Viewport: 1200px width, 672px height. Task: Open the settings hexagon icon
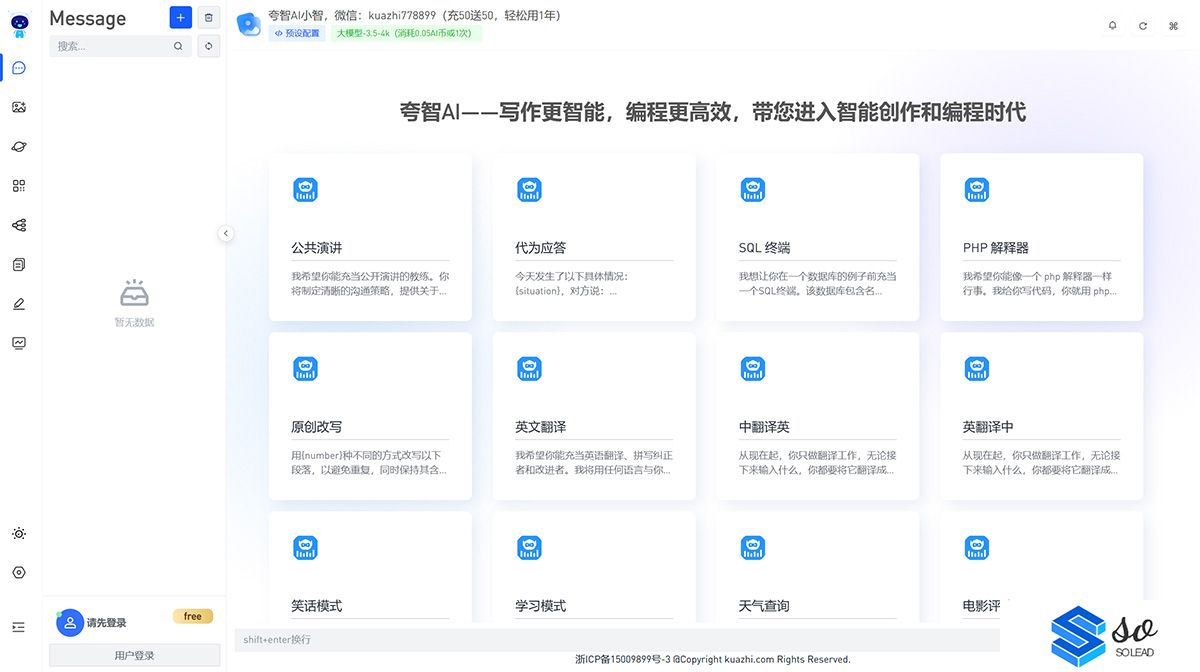(19, 573)
